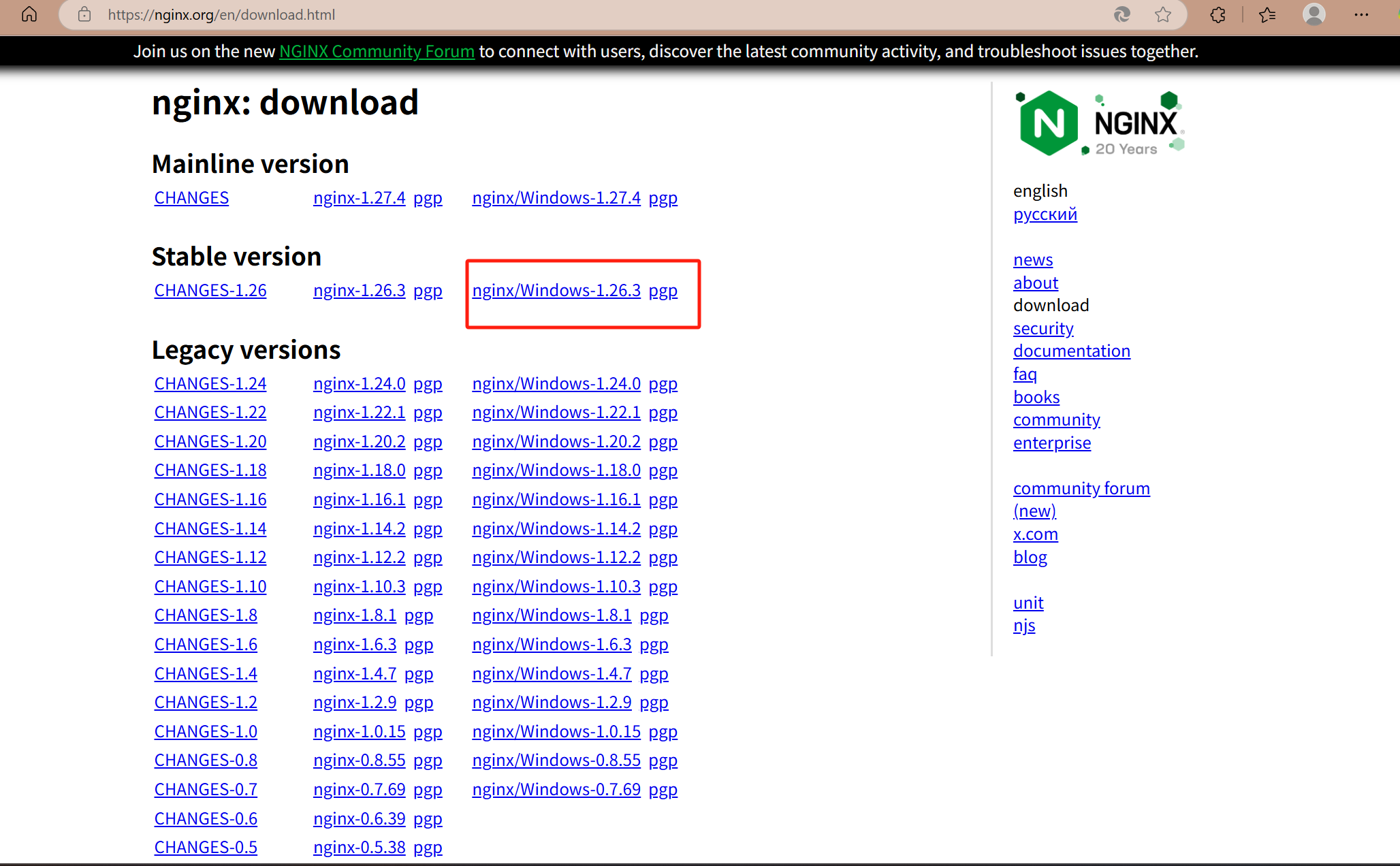Click the browser Home icon
The width and height of the screenshot is (1400, 866).
(x=29, y=14)
